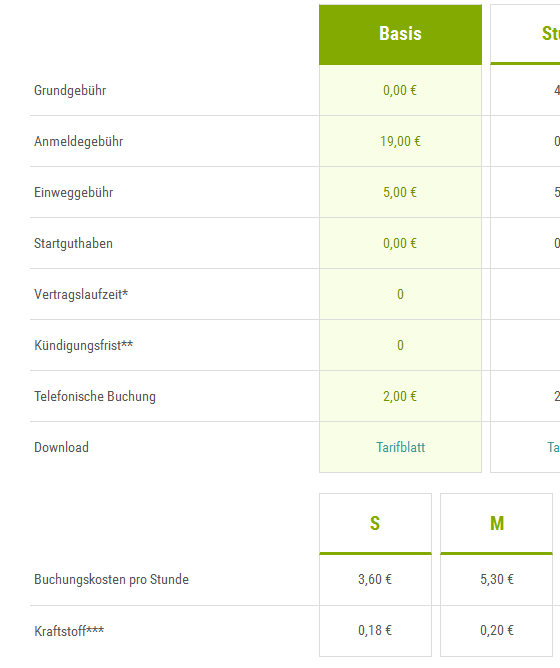Click the 5,30 € hourly price for class M
This screenshot has width=560, height=668.
pyautogui.click(x=497, y=579)
